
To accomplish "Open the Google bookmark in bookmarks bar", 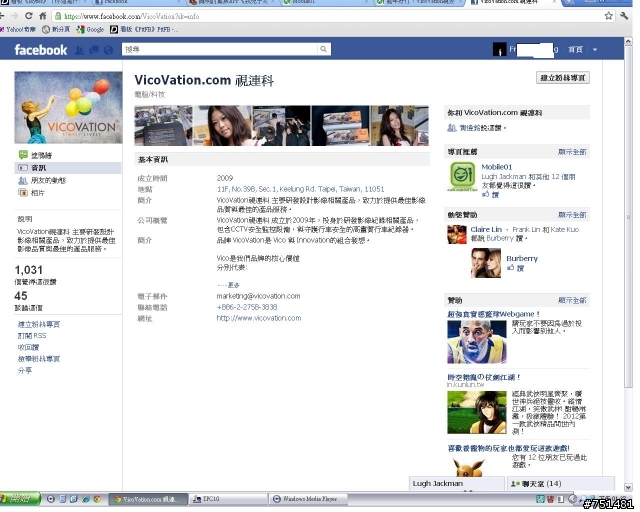I will point(91,29).
